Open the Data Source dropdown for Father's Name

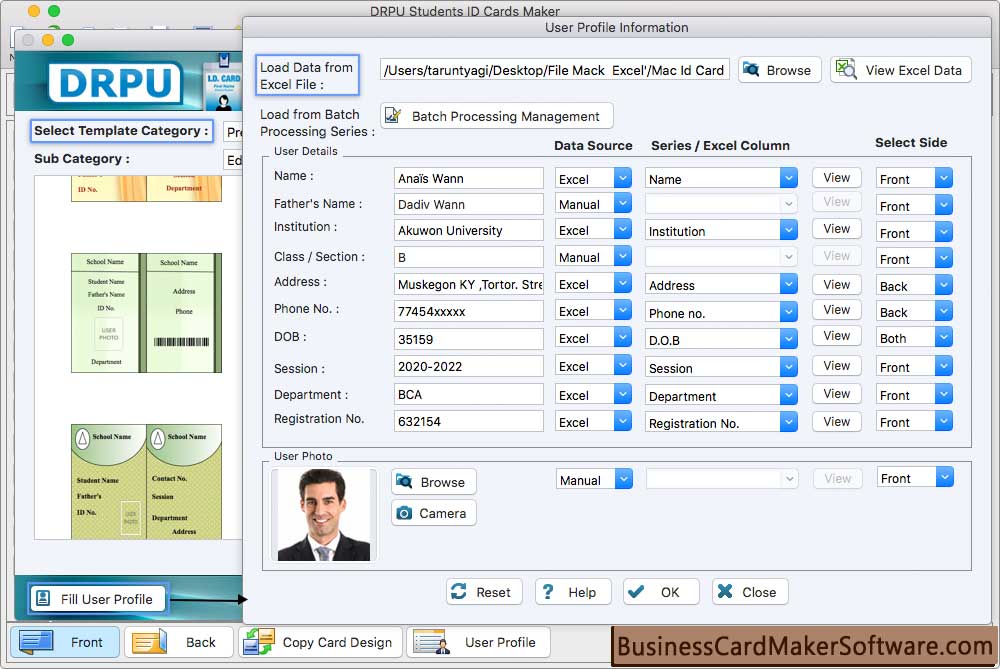(622, 204)
